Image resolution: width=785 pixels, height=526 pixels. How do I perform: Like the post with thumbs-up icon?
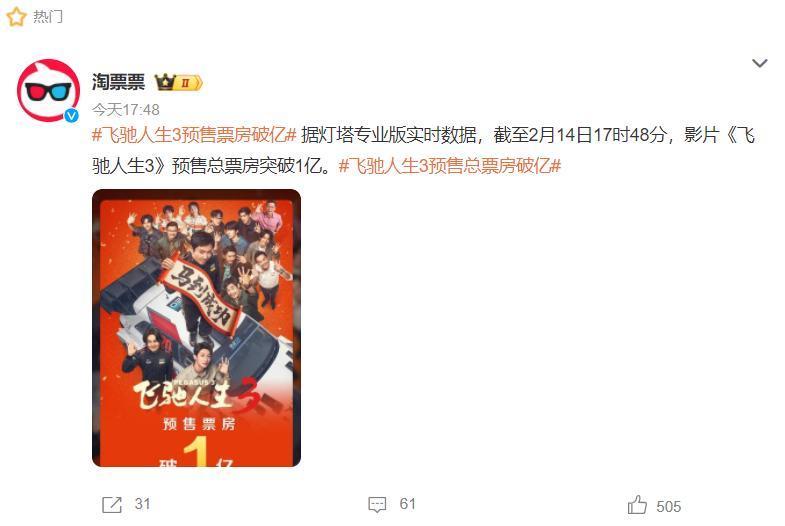point(637,504)
